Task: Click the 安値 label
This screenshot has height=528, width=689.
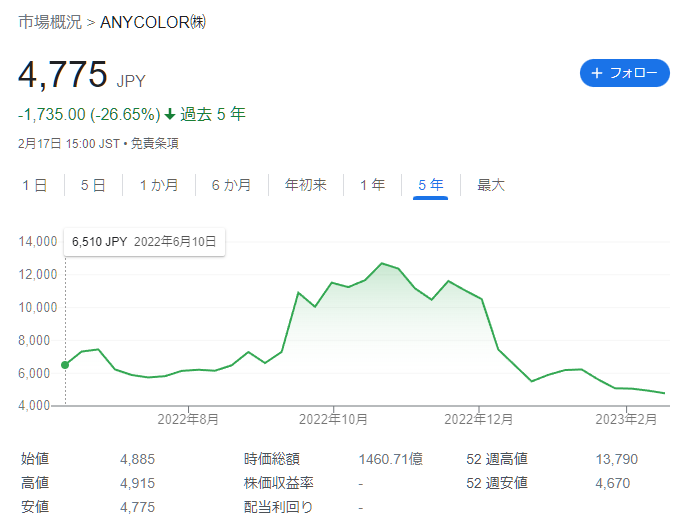Action: (35, 507)
